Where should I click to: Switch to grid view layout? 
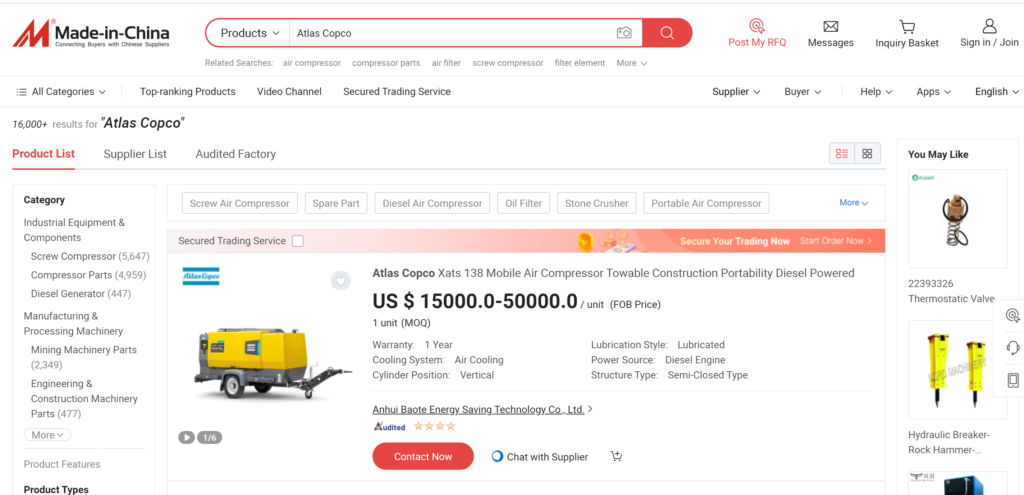(867, 154)
